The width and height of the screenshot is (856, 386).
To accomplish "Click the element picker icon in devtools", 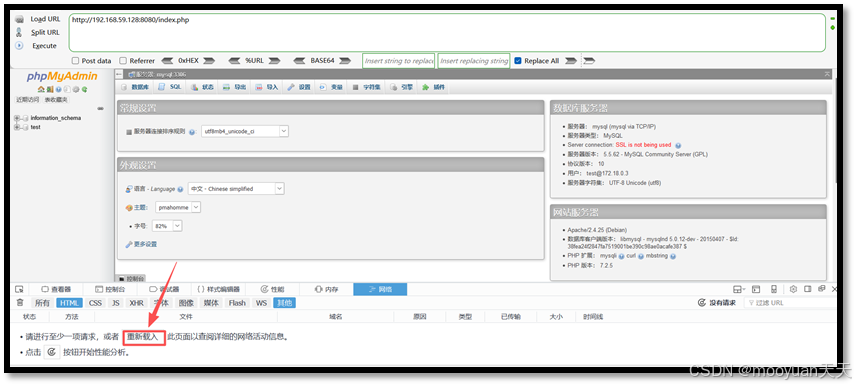I will [19, 289].
